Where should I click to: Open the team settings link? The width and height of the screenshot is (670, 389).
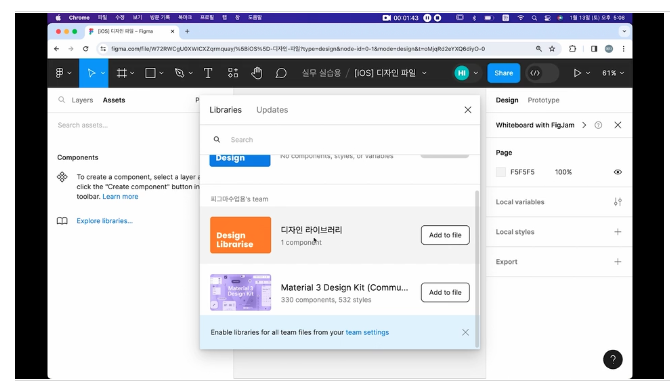pos(367,333)
